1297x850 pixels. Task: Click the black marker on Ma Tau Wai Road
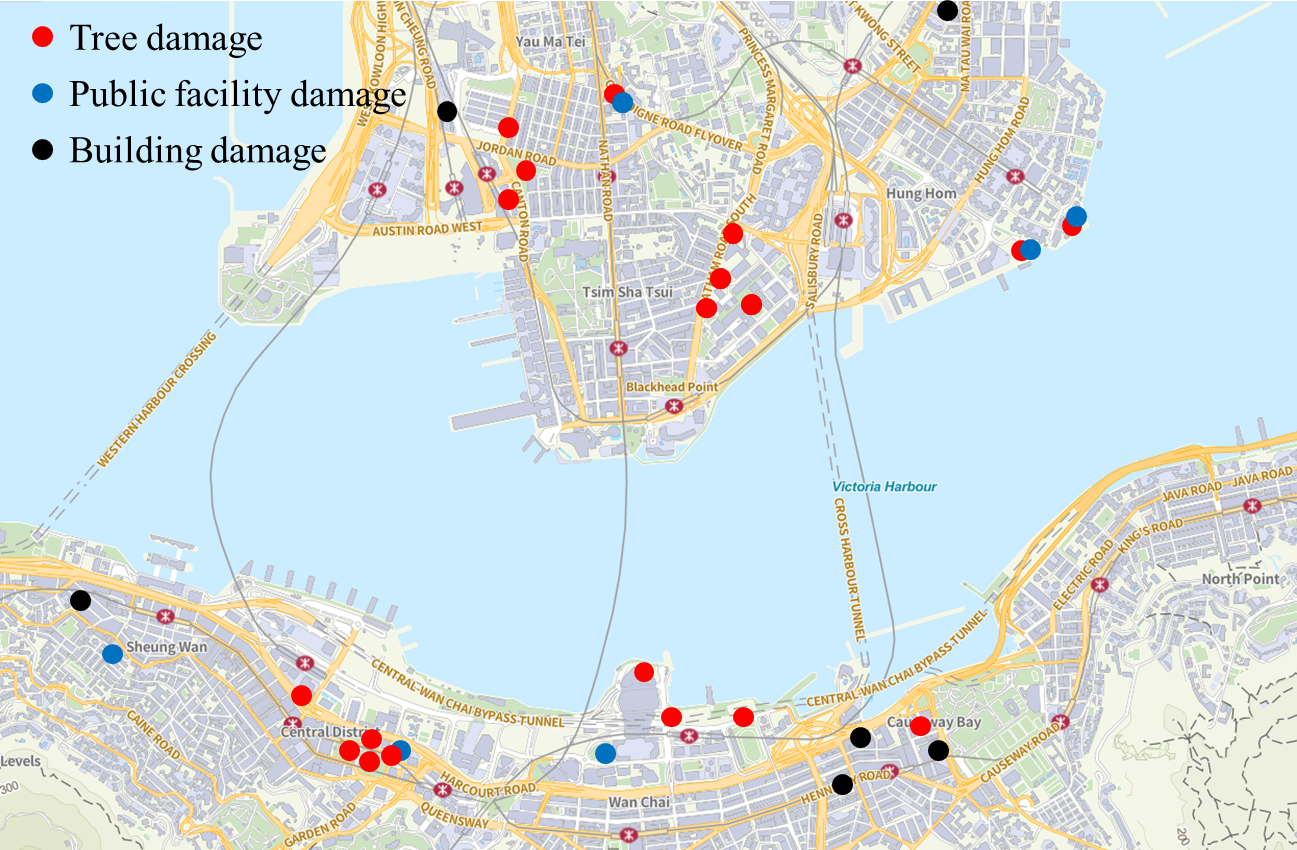(947, 11)
